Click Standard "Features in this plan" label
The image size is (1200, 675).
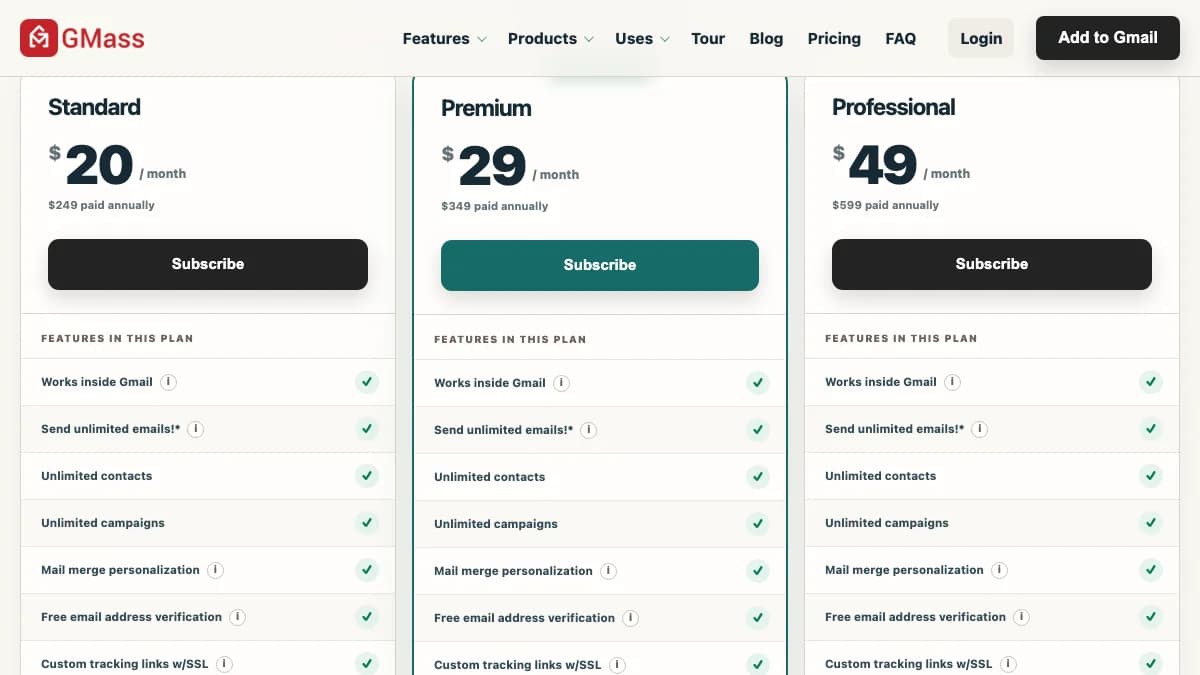(117, 338)
